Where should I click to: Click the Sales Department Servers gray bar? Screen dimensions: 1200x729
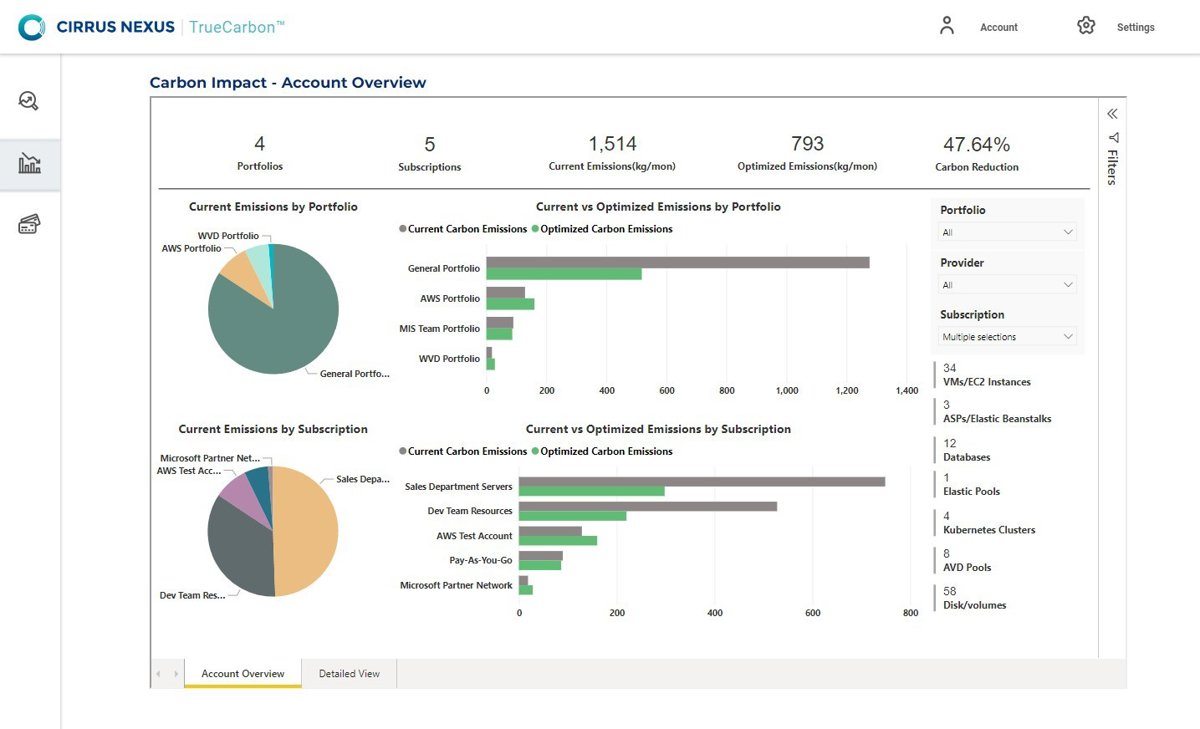(x=700, y=481)
